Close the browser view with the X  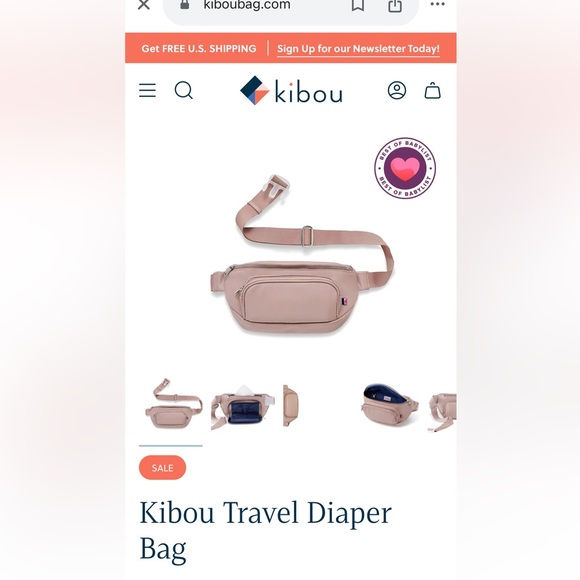click(x=144, y=4)
